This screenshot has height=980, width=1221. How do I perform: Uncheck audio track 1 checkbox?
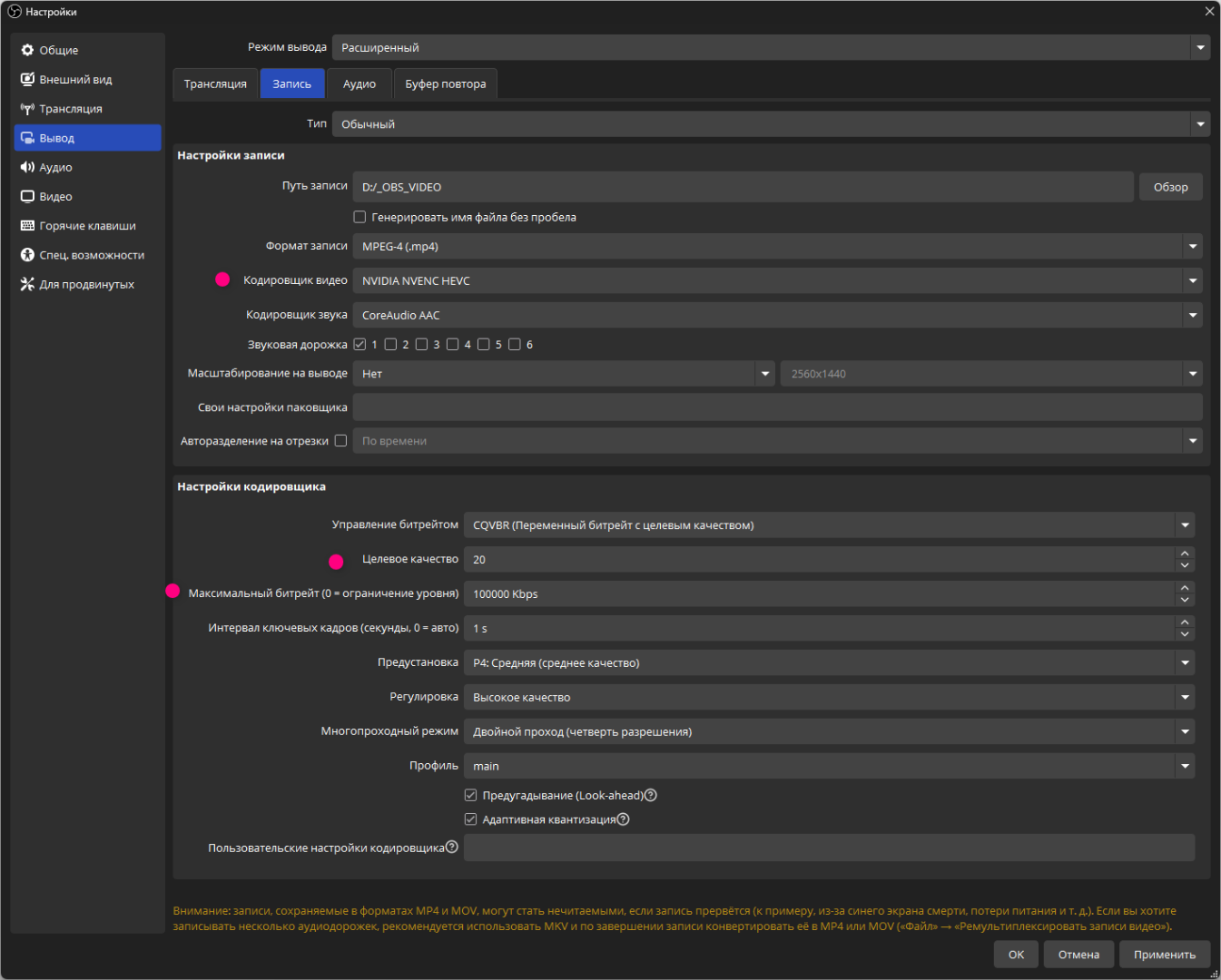[359, 344]
